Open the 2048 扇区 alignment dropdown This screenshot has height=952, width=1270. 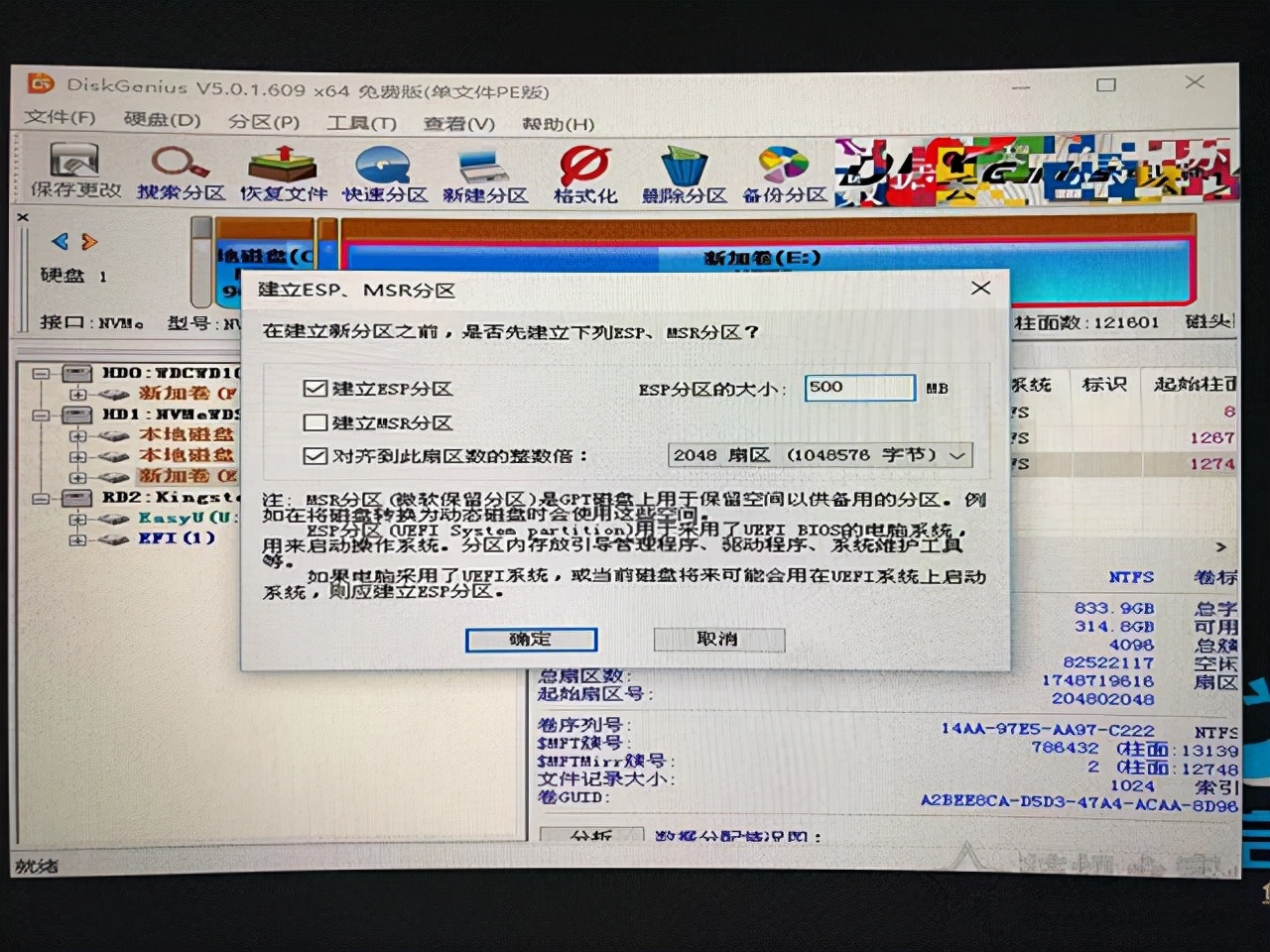pos(956,455)
